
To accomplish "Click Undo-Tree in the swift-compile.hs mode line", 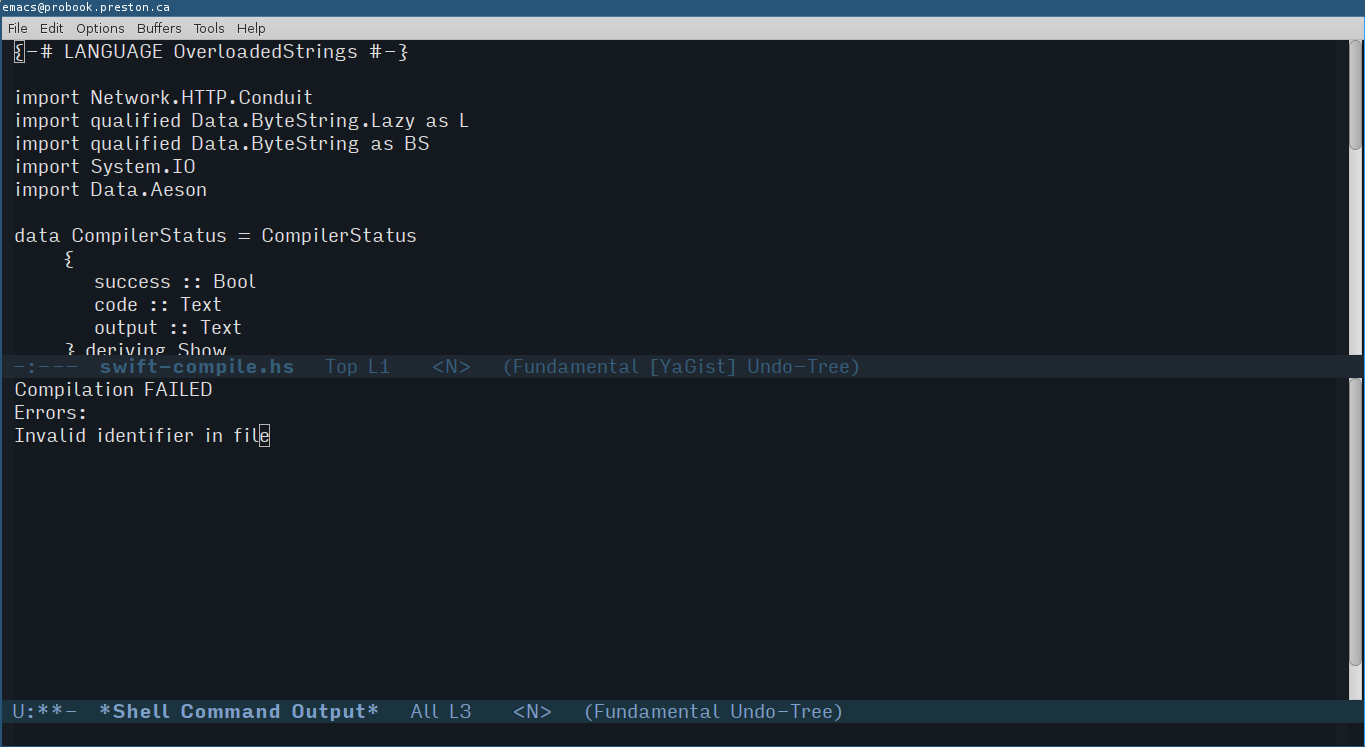I will [x=798, y=367].
